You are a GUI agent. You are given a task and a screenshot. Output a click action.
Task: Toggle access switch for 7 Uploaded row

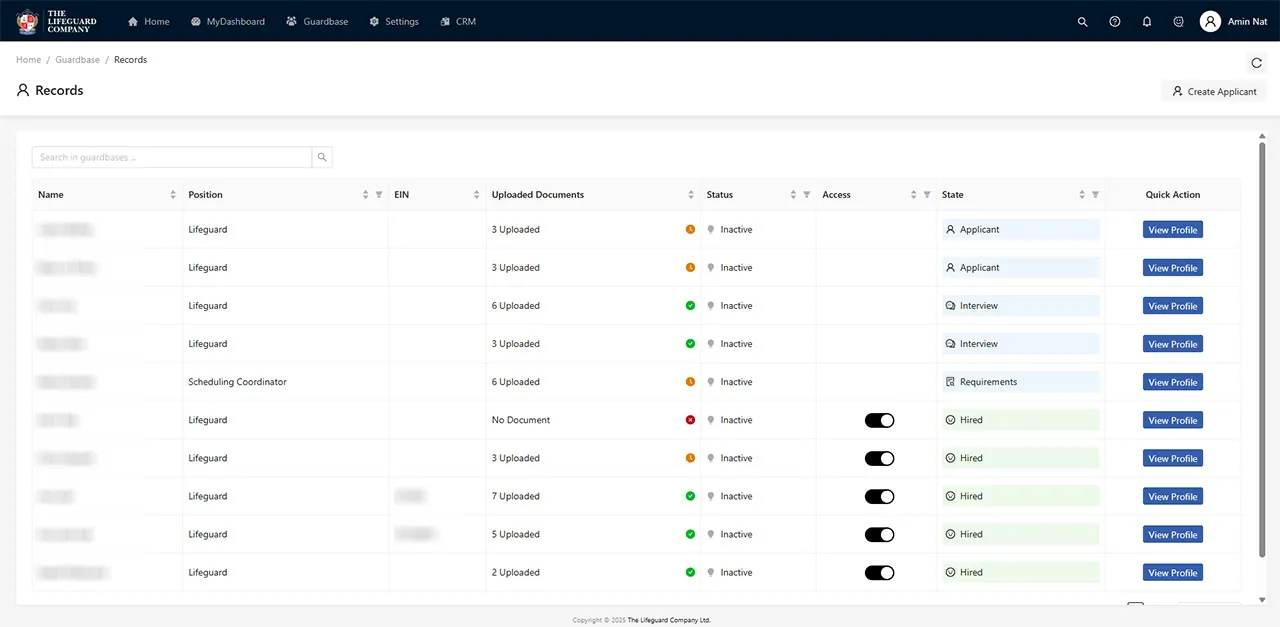(x=879, y=496)
